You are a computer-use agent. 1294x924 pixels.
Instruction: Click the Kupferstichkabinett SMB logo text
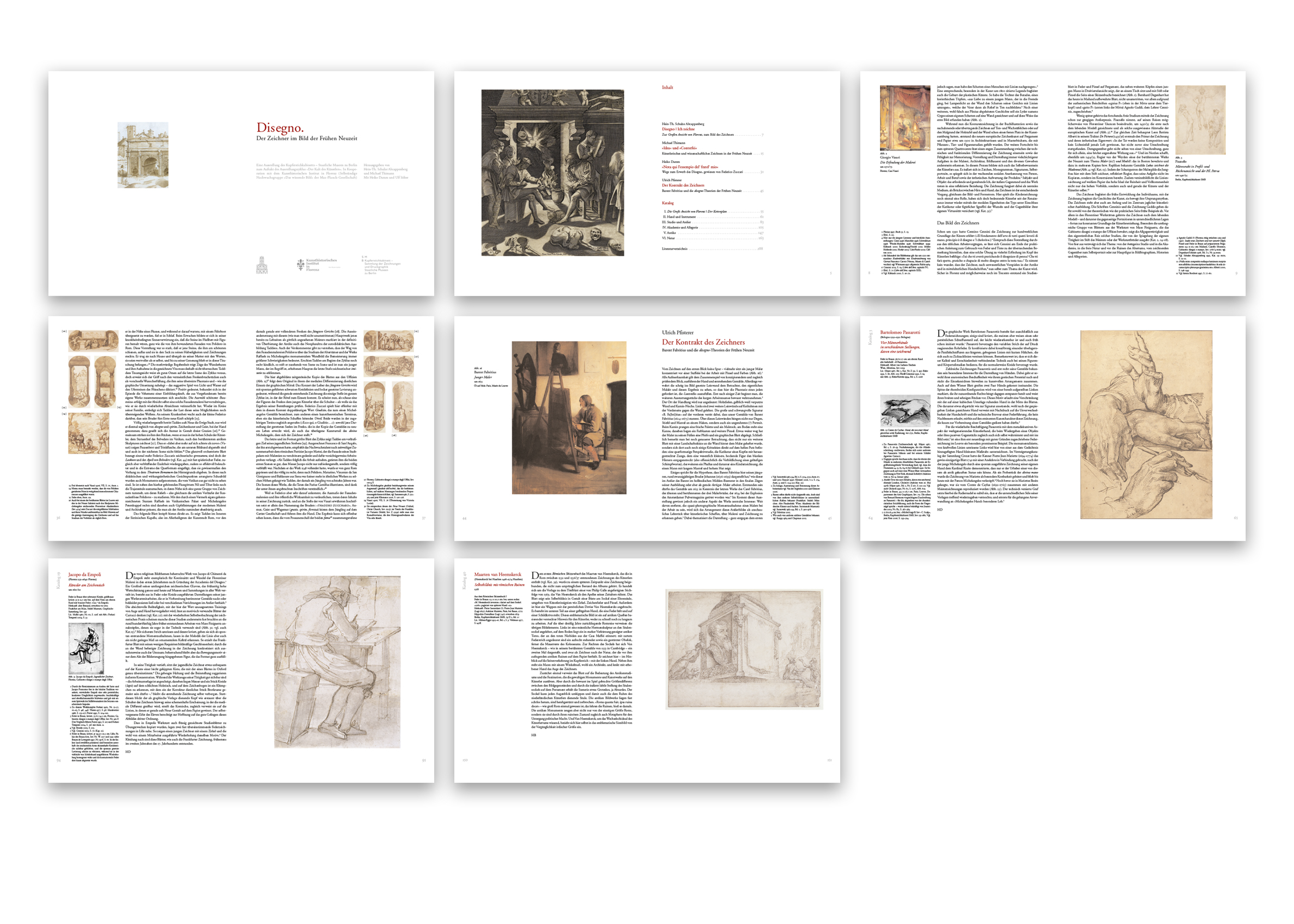point(382,265)
